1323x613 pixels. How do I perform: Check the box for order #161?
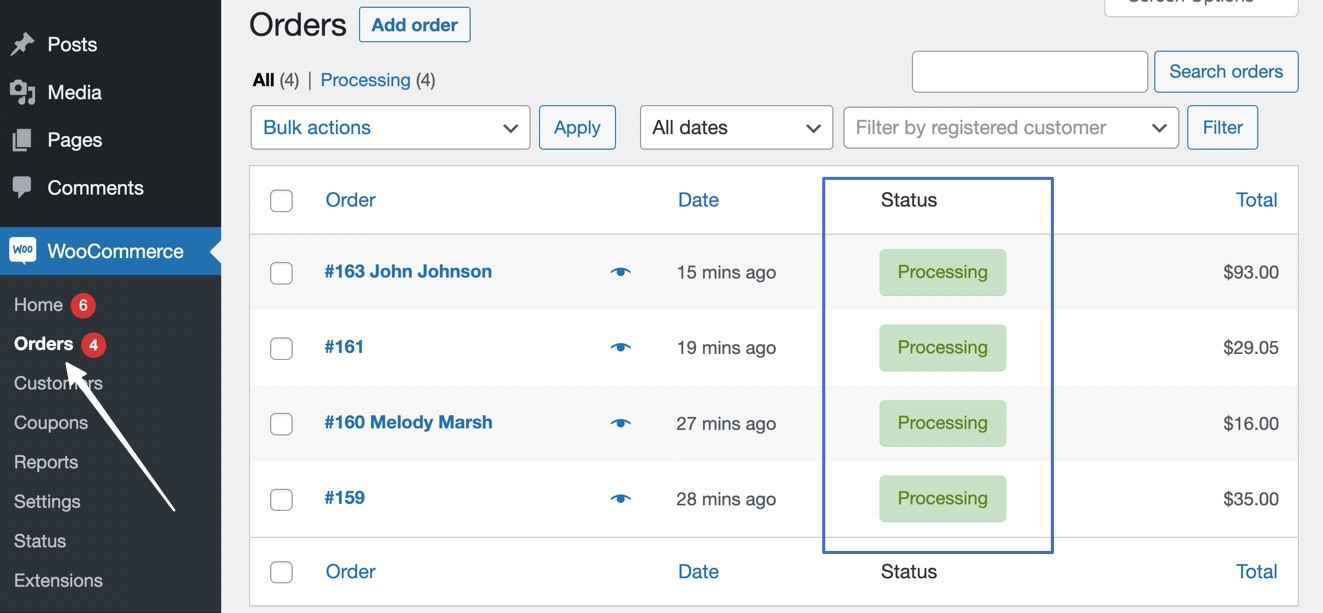click(x=281, y=348)
